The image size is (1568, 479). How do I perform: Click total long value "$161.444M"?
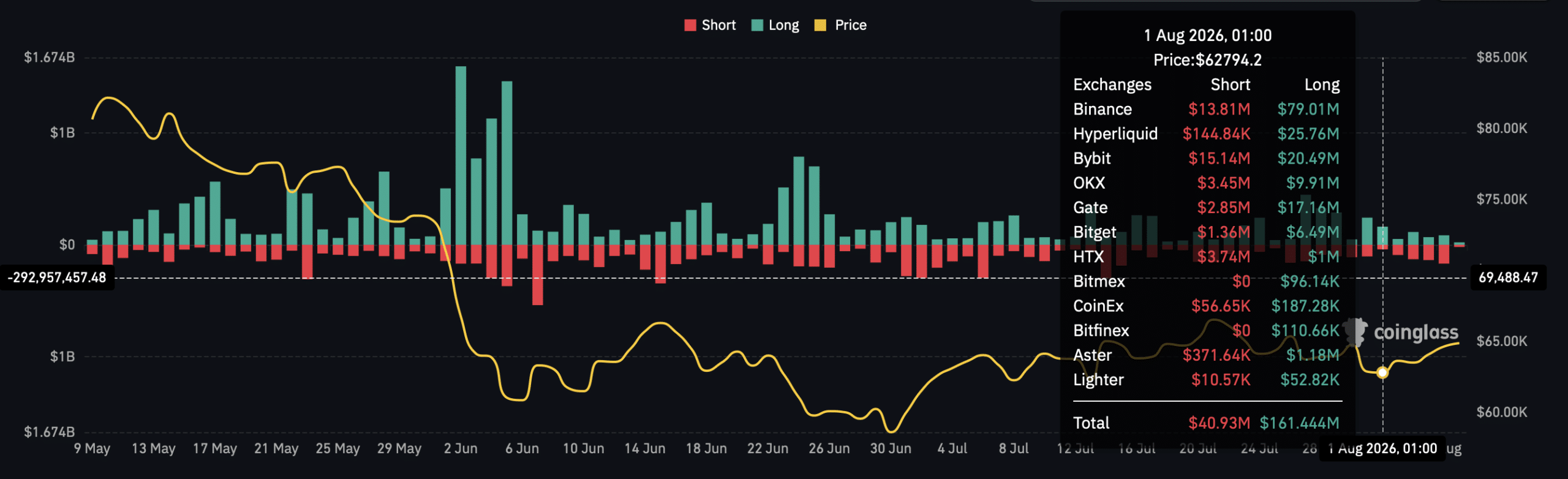[x=1300, y=423]
